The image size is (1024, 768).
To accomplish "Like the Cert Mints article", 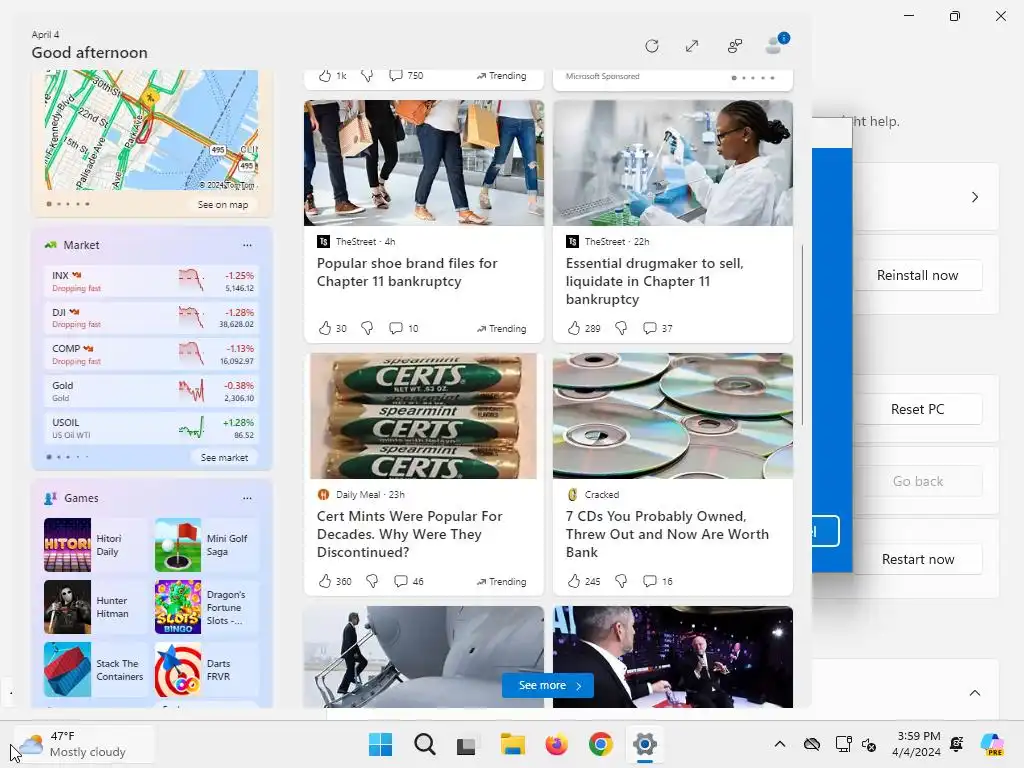I will [x=325, y=581].
